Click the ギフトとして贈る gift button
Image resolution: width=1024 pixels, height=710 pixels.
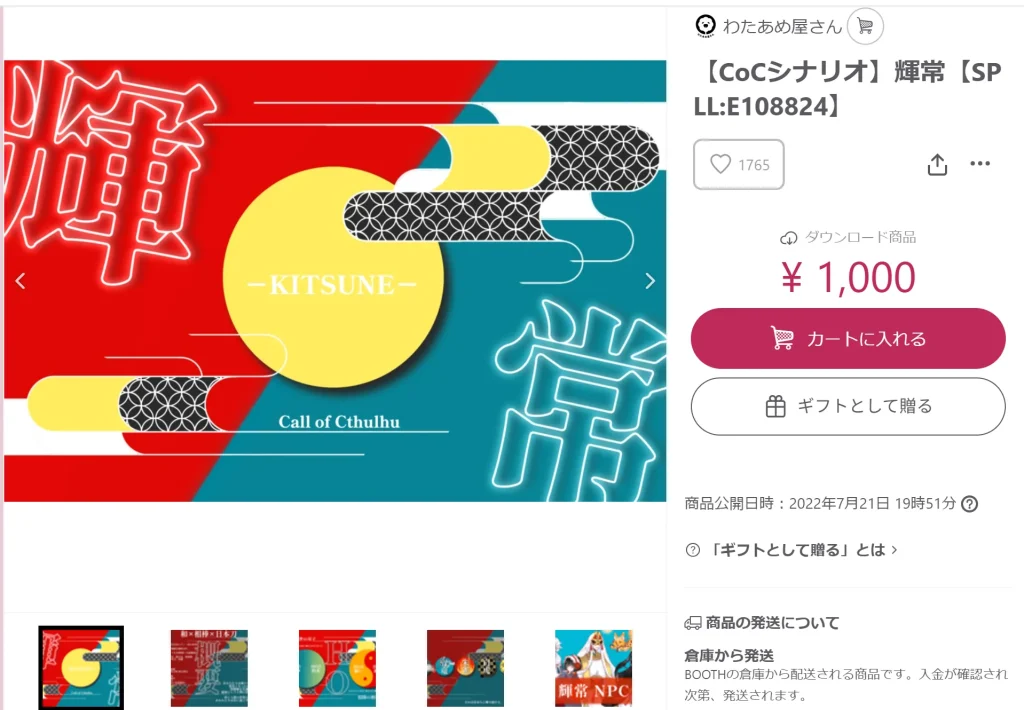coord(848,406)
